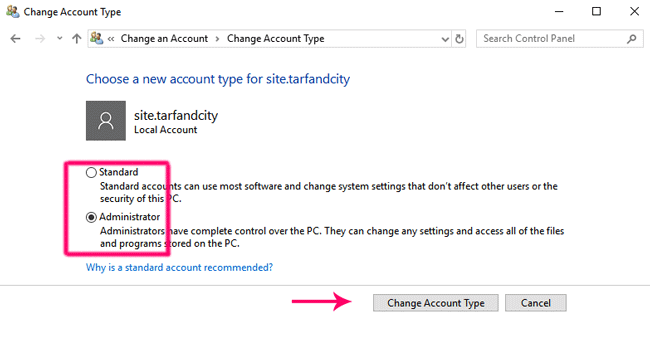
Task: Click the Change Account Type button
Action: pyautogui.click(x=436, y=303)
